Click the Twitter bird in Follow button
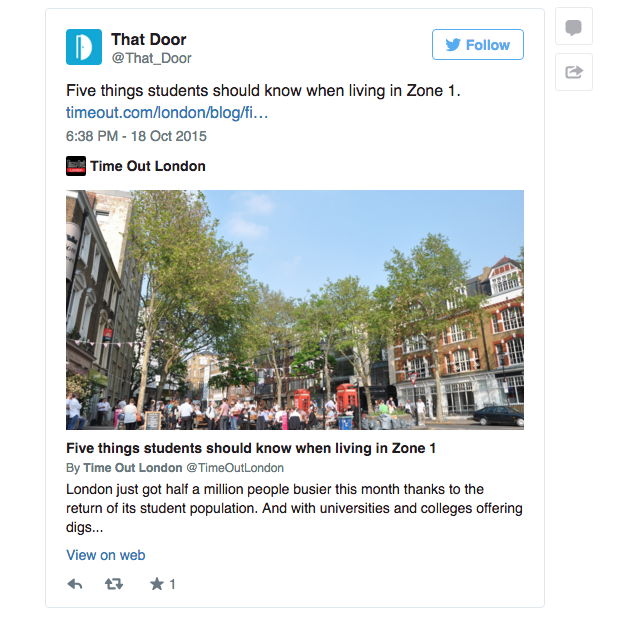This screenshot has width=638, height=637. click(453, 45)
